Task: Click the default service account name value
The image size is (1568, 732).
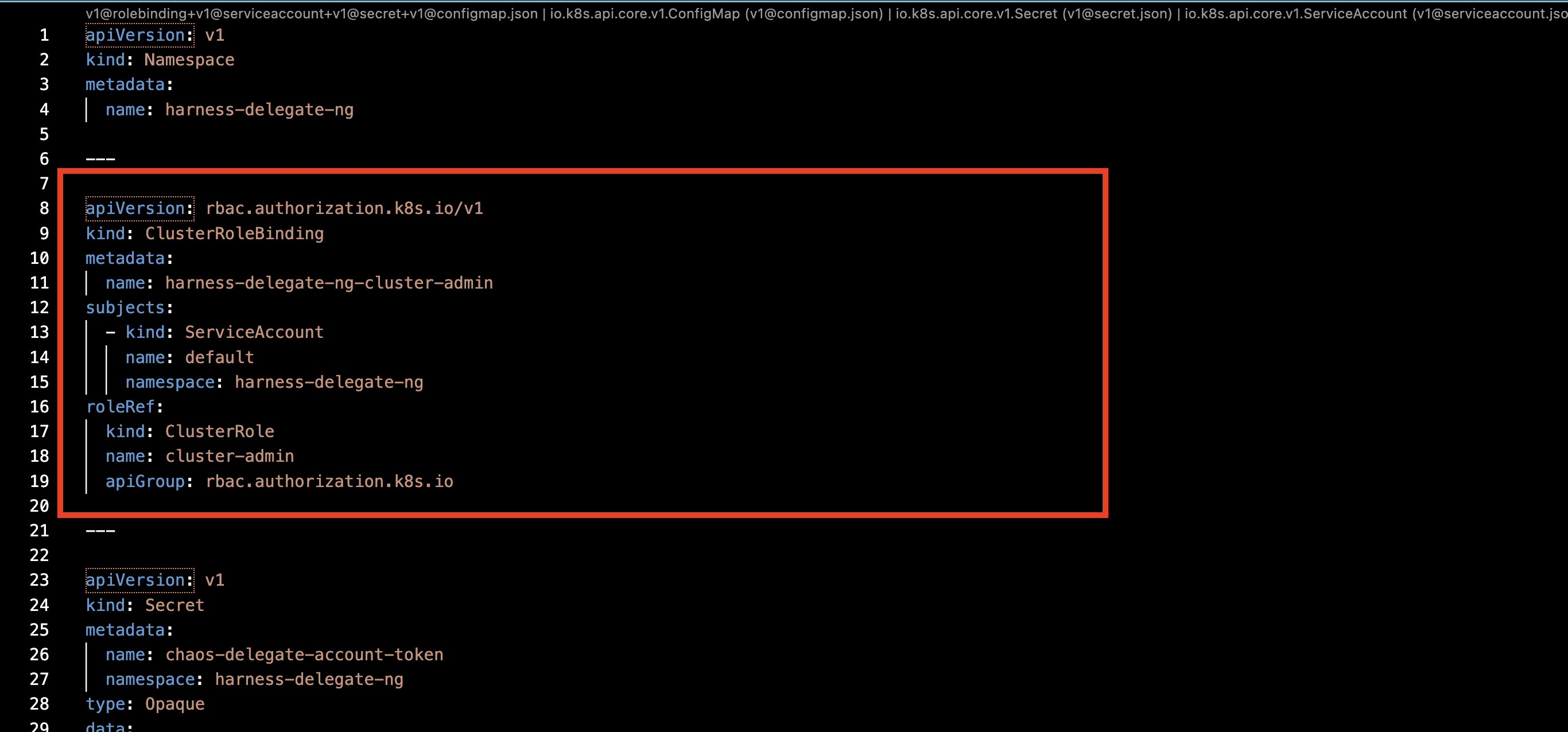Action: pos(219,357)
